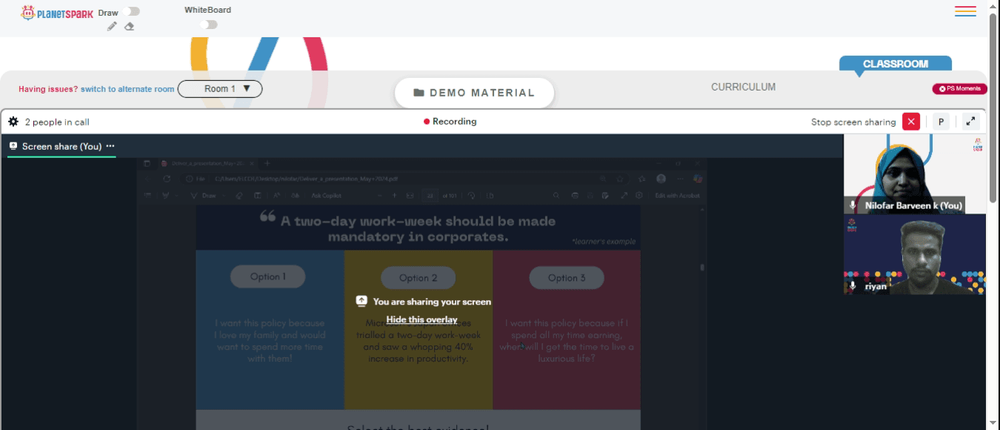Screen dimensions: 1000x430
Task: Click the Recording indicator
Action: click(450, 121)
